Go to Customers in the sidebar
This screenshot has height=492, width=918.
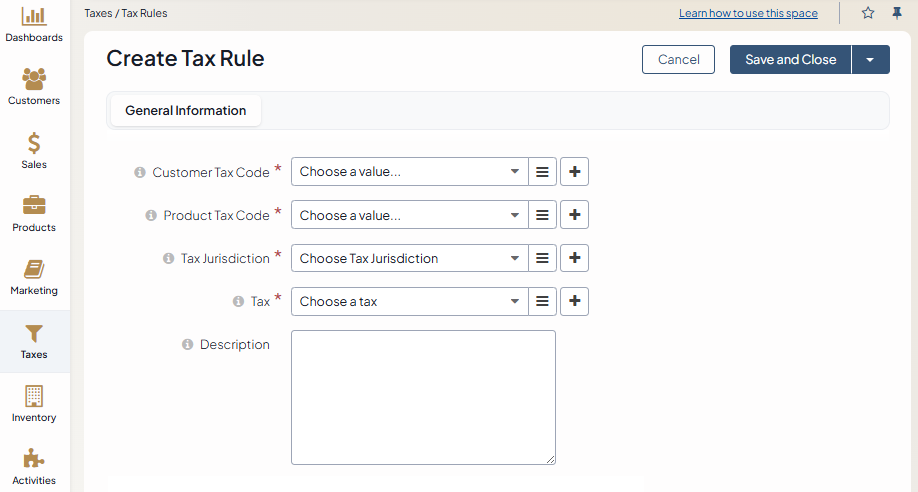pos(34,86)
